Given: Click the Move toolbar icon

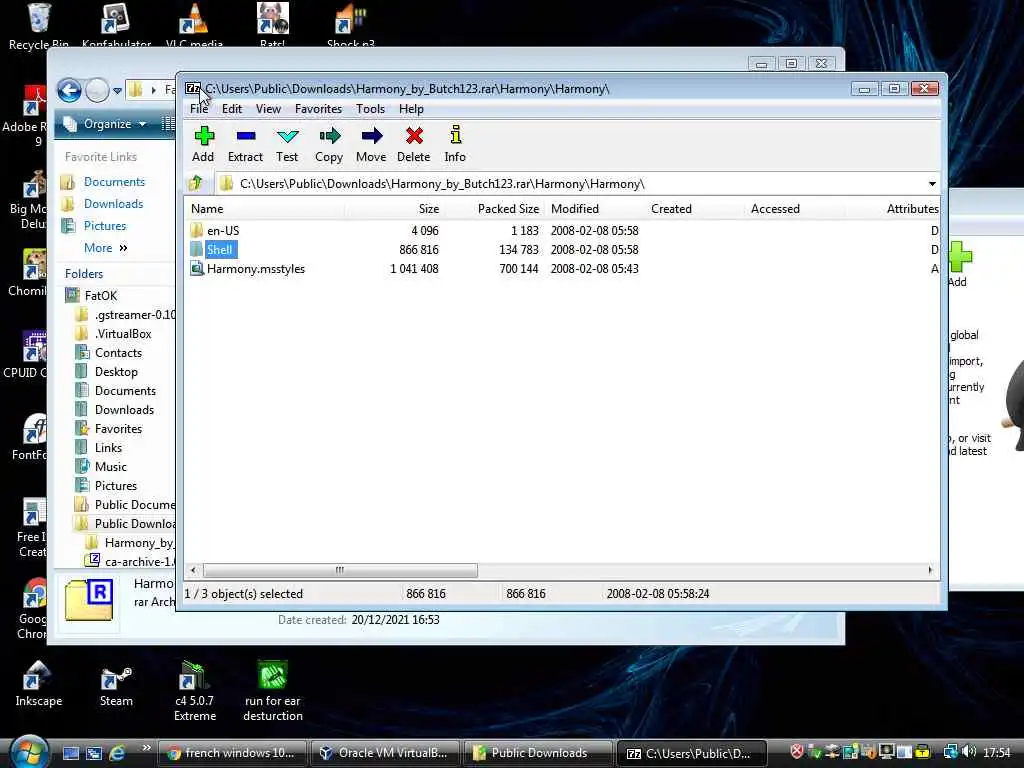Looking at the screenshot, I should coord(371,144).
